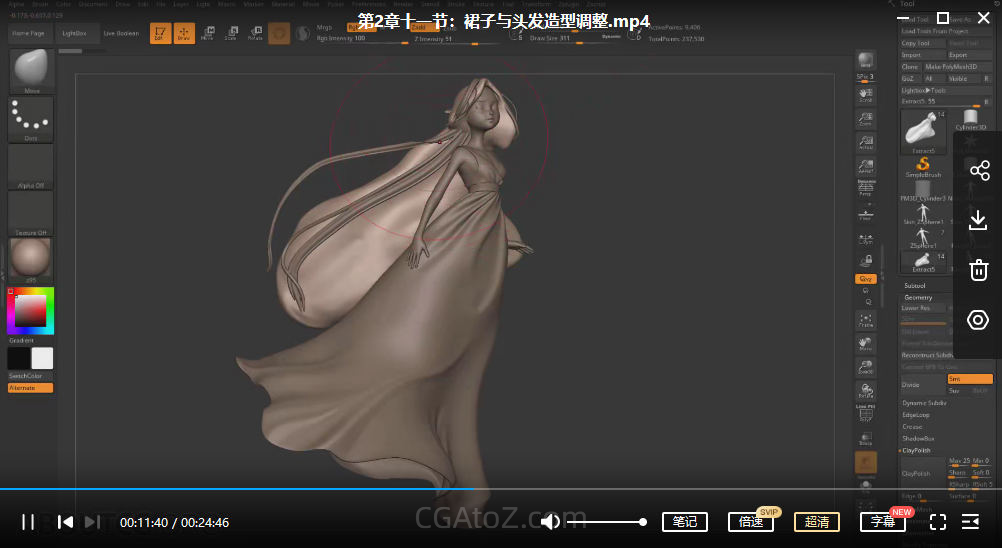Viewport: 1002px width, 548px height.
Task: Pause the video playback
Action: click(28, 521)
